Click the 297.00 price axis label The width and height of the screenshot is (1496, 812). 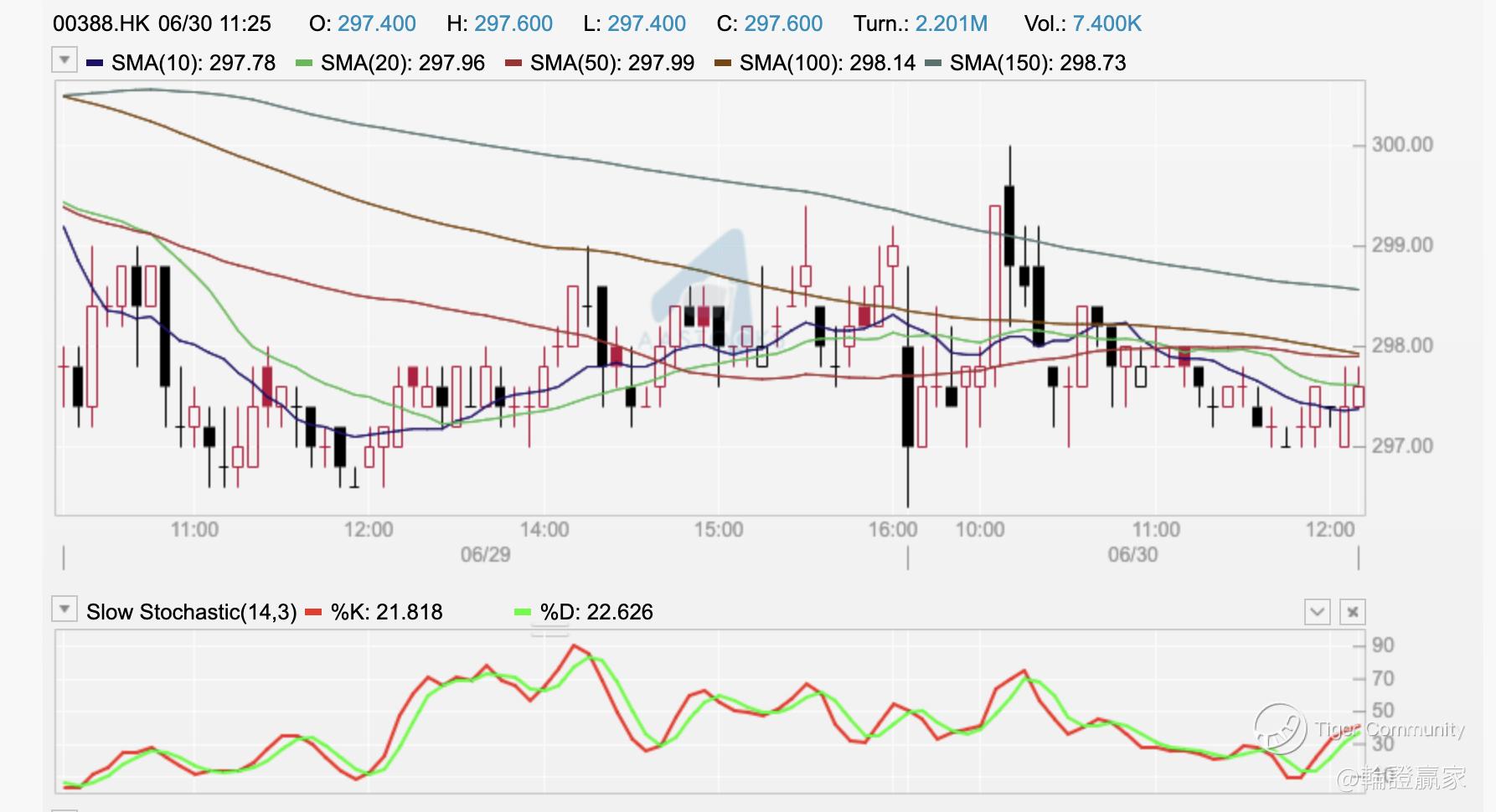[x=1402, y=446]
